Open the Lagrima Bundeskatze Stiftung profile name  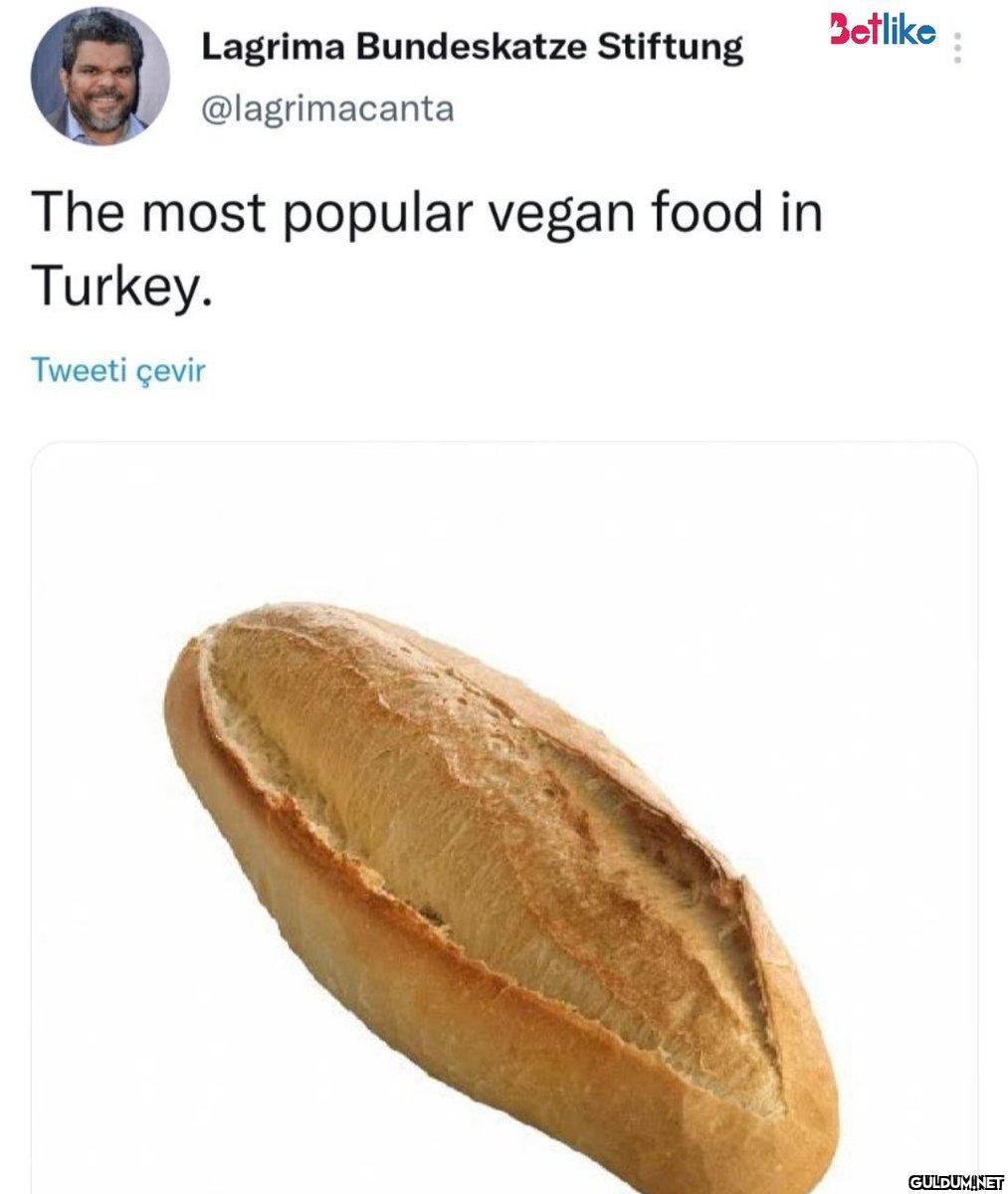472,47
